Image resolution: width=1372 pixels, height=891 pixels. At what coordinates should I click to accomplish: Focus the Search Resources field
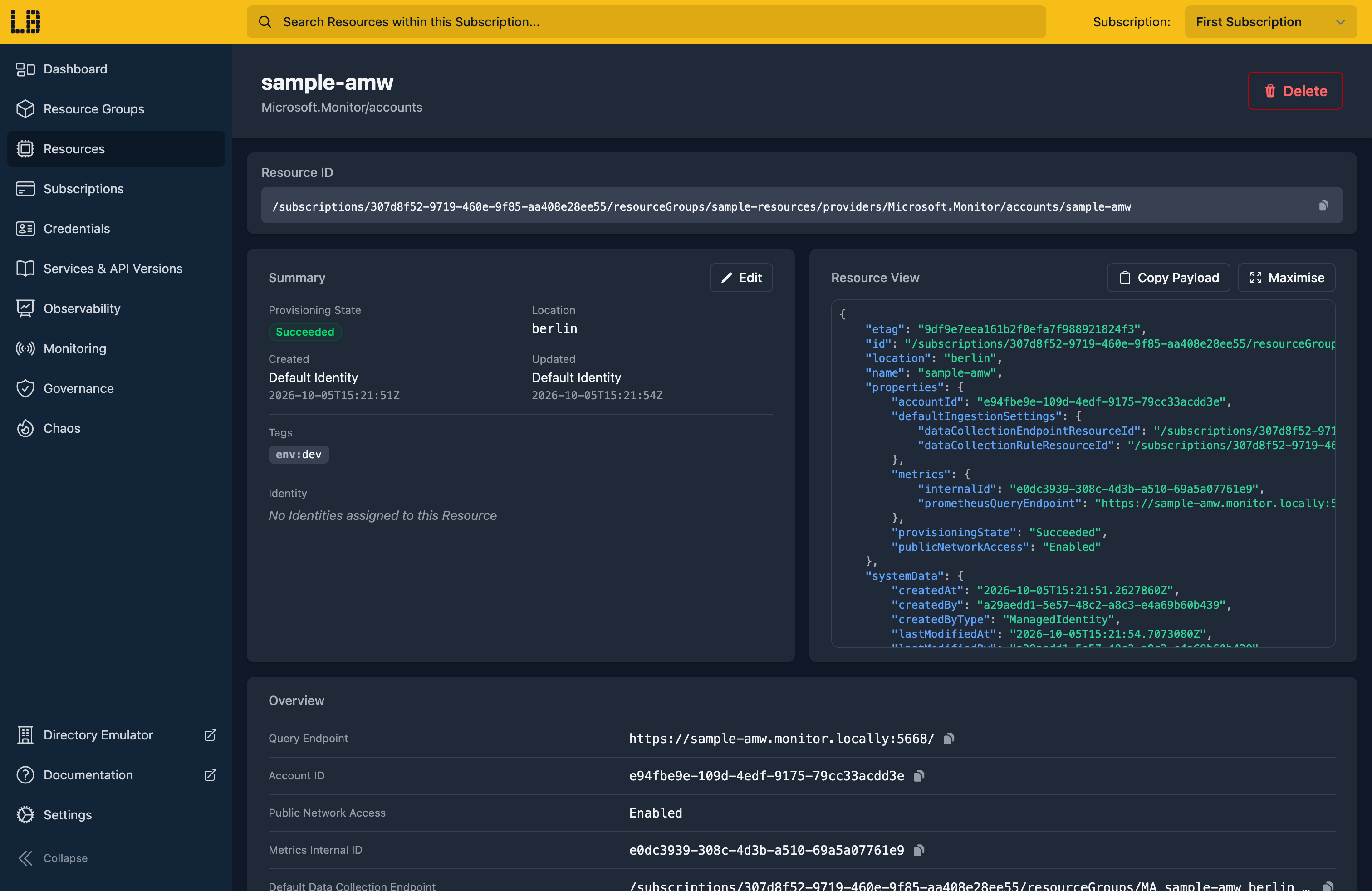pyautogui.click(x=646, y=22)
